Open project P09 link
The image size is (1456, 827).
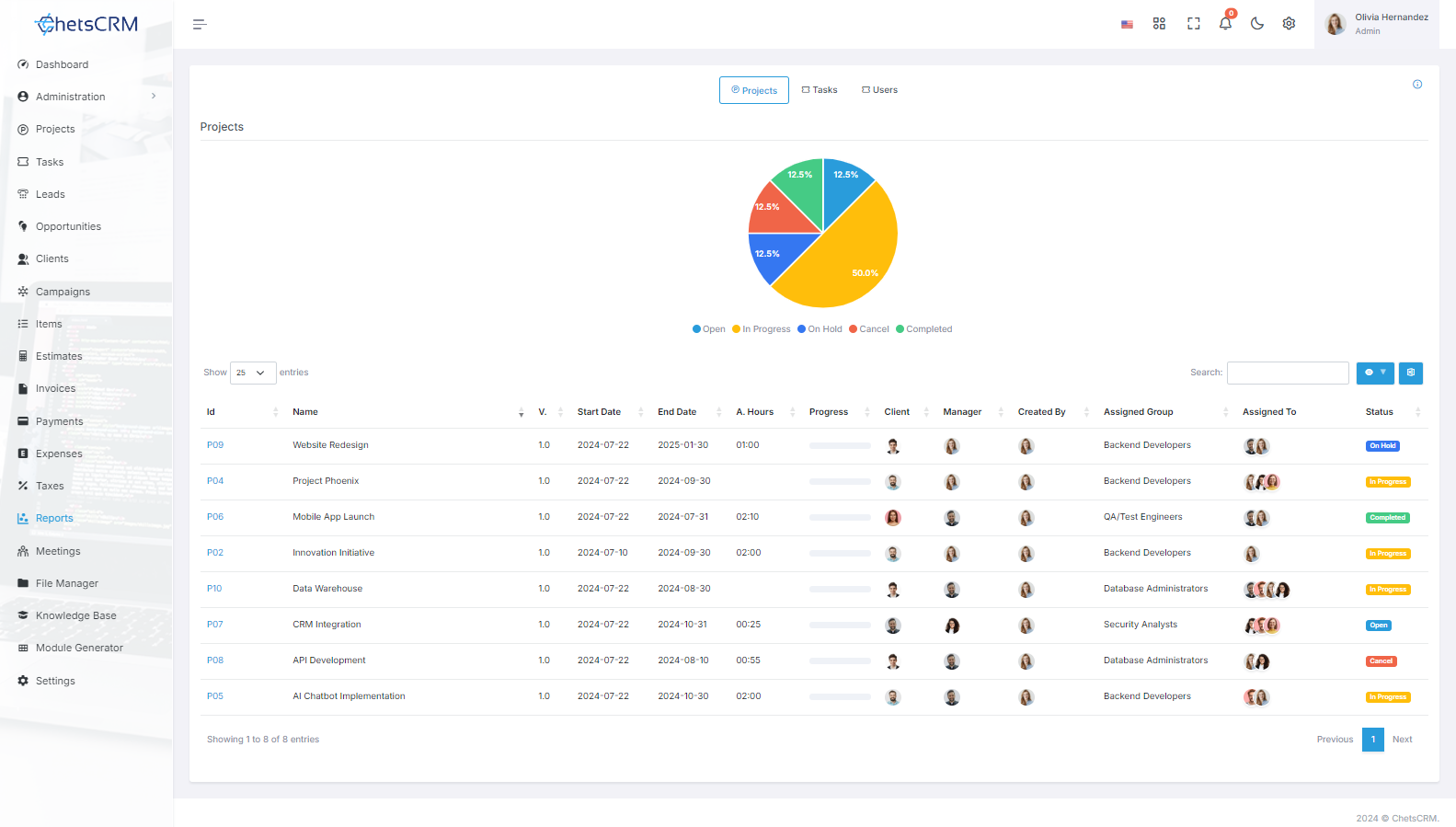coord(215,445)
